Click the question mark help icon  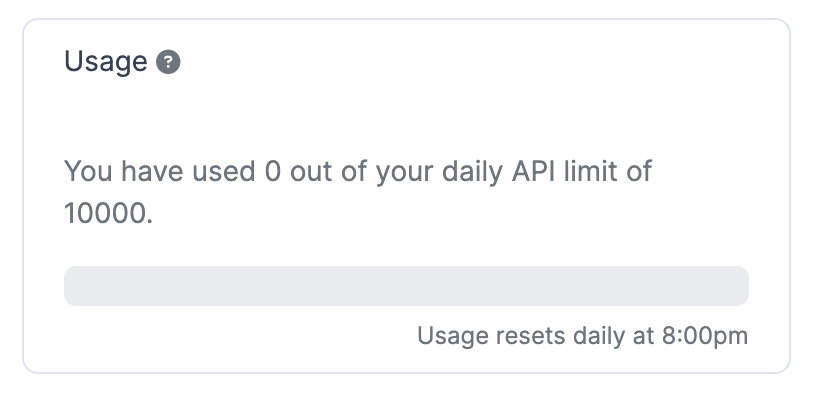(168, 62)
